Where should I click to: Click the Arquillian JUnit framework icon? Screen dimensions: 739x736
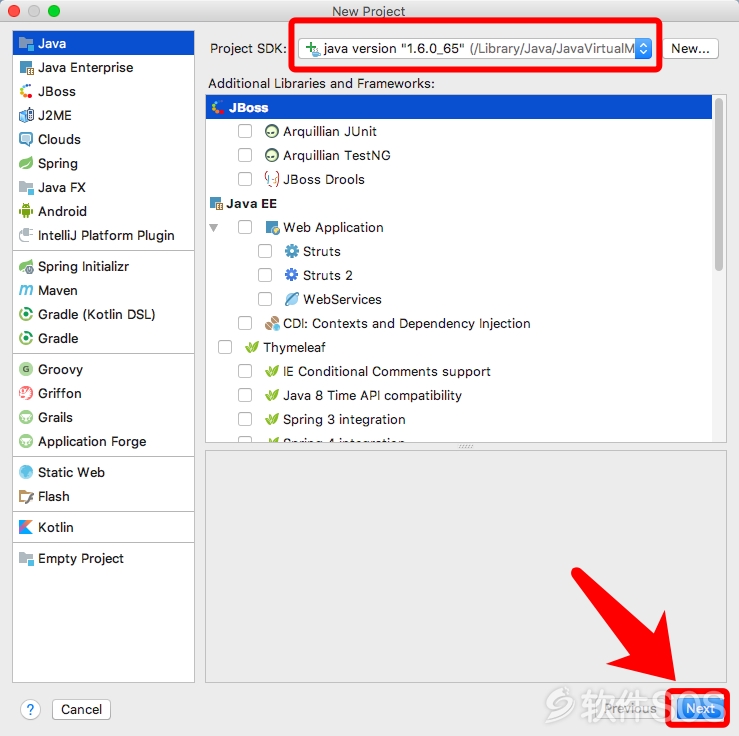pos(271,131)
